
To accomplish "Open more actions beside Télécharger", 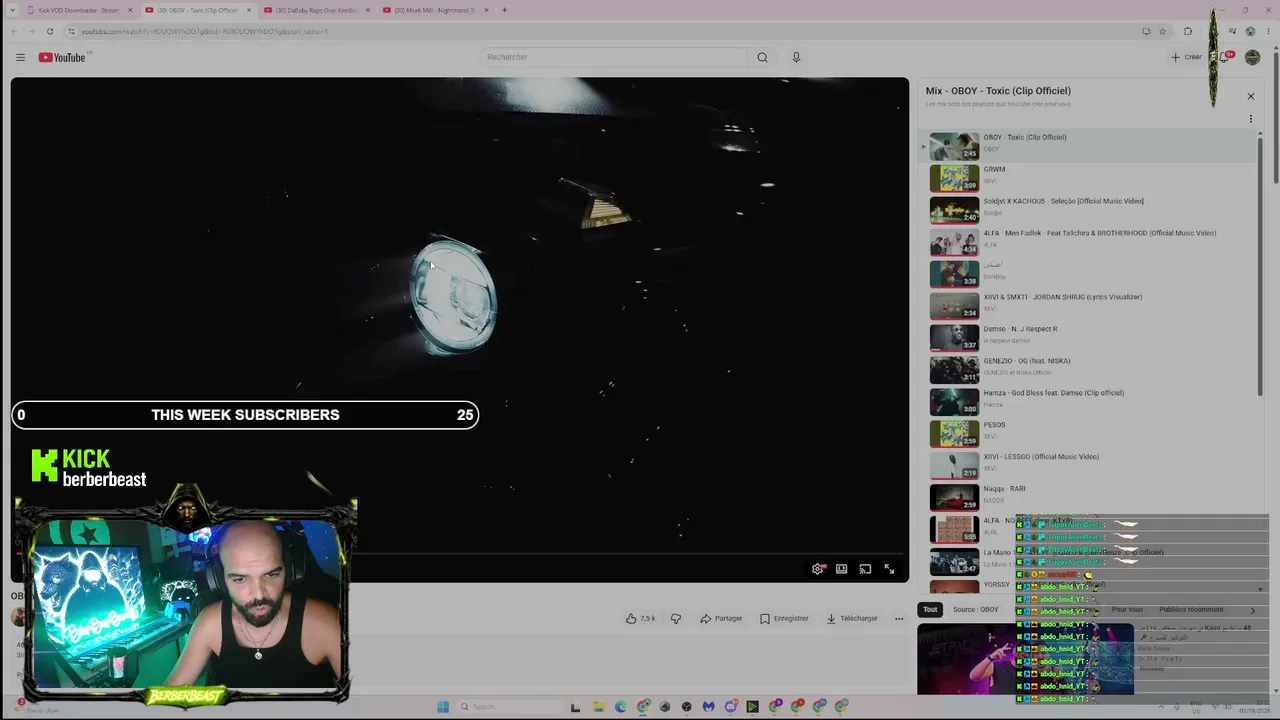I will point(898,618).
